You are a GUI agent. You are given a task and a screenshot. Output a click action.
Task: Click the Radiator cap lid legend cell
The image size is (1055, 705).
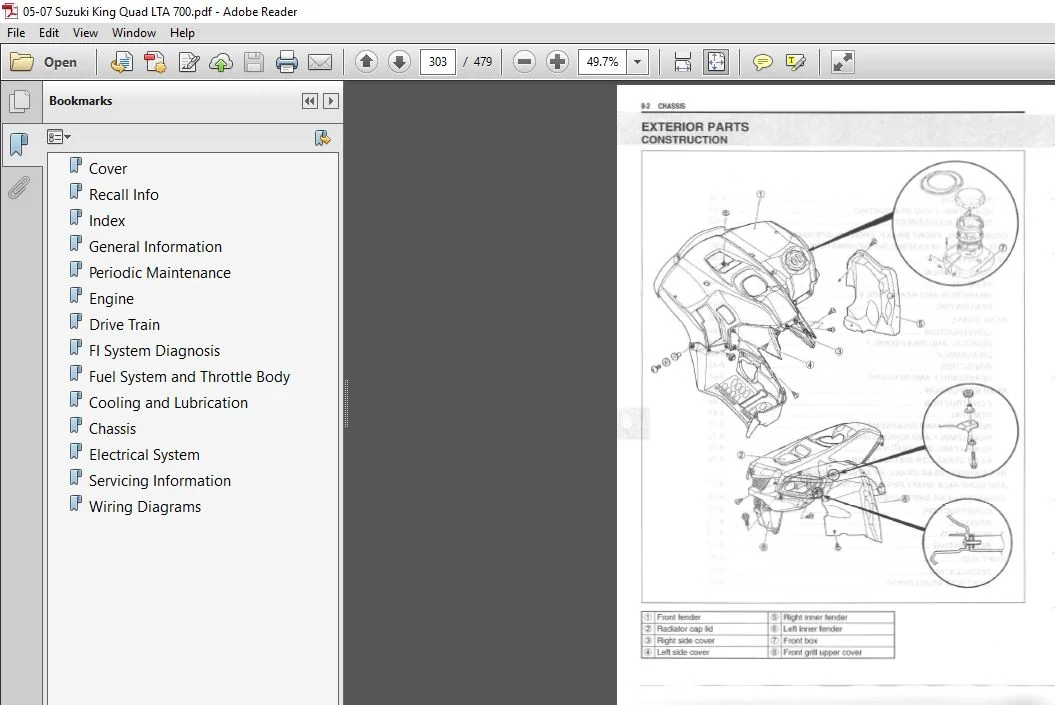click(704, 629)
